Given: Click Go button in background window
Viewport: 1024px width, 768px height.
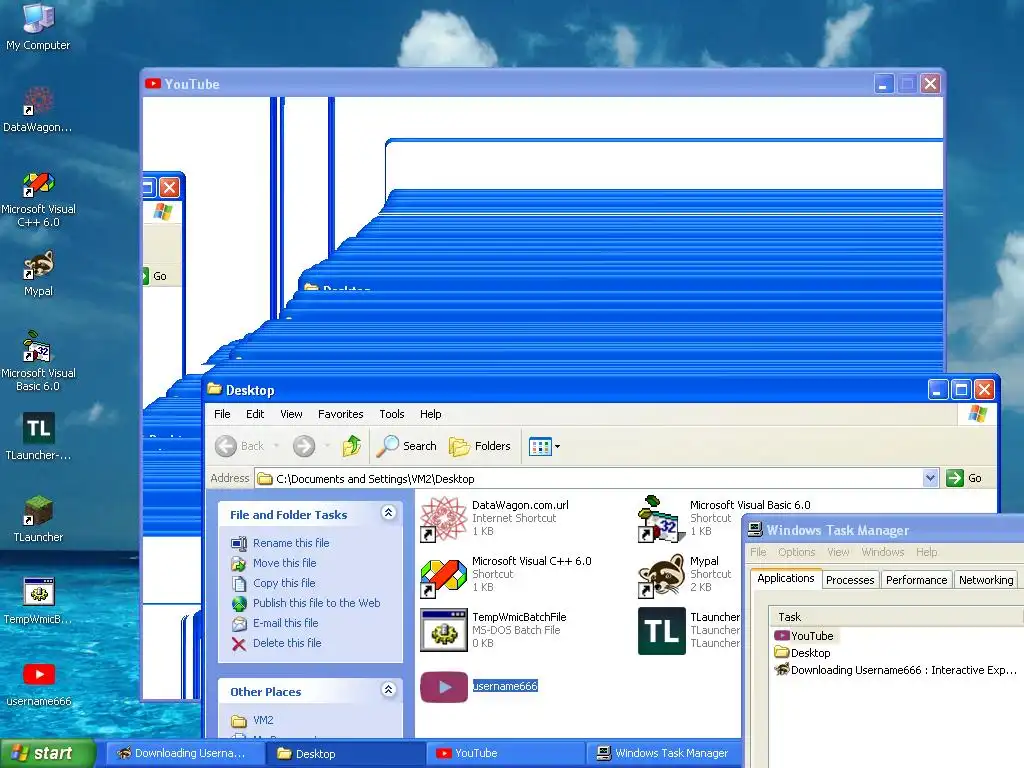Looking at the screenshot, I should click(155, 276).
